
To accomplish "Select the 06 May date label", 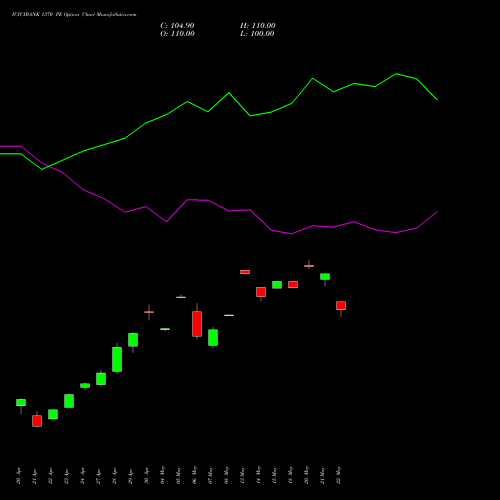I will 195,475.
